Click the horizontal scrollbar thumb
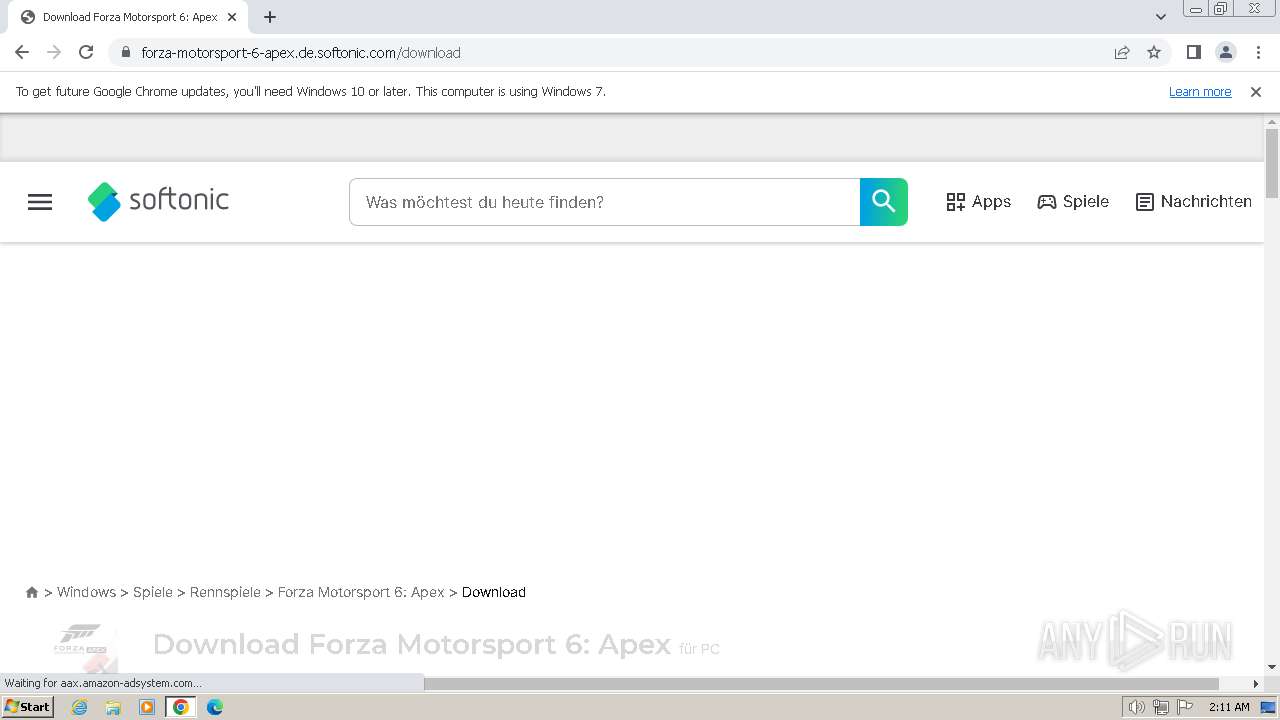The height and width of the screenshot is (720, 1280). click(820, 684)
